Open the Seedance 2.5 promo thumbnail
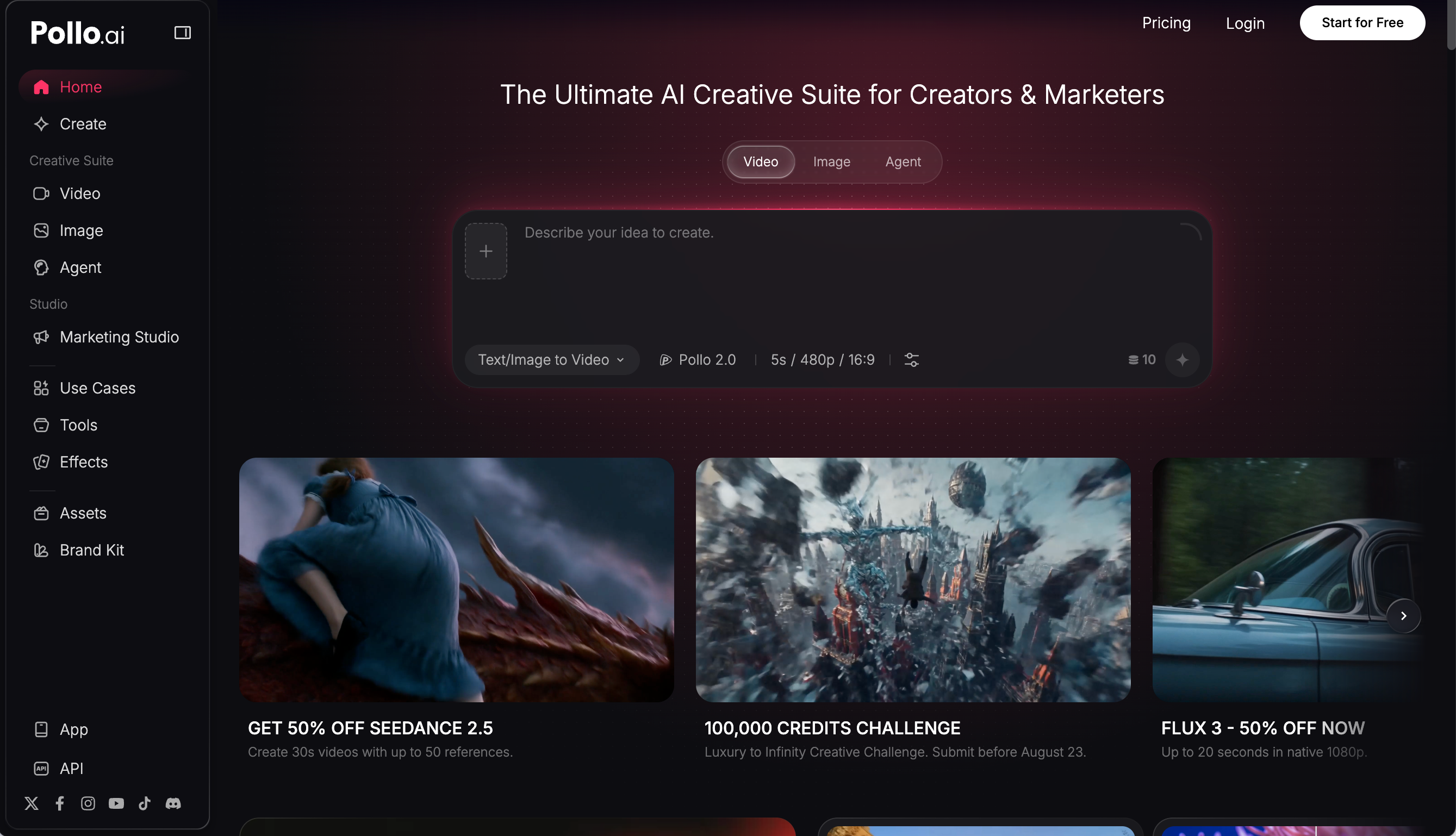 click(x=457, y=580)
